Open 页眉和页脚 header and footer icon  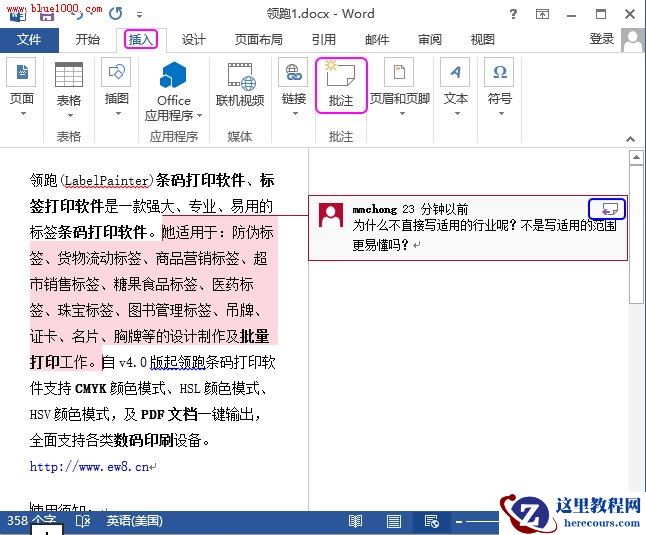[399, 72]
